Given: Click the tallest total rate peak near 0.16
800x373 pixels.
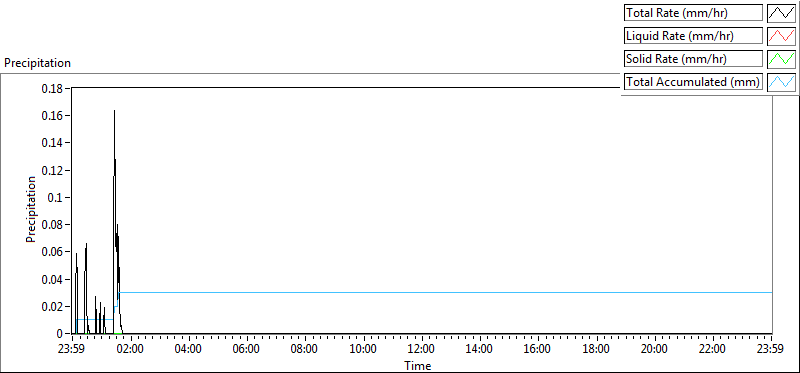Looking at the screenshot, I should (114, 111).
